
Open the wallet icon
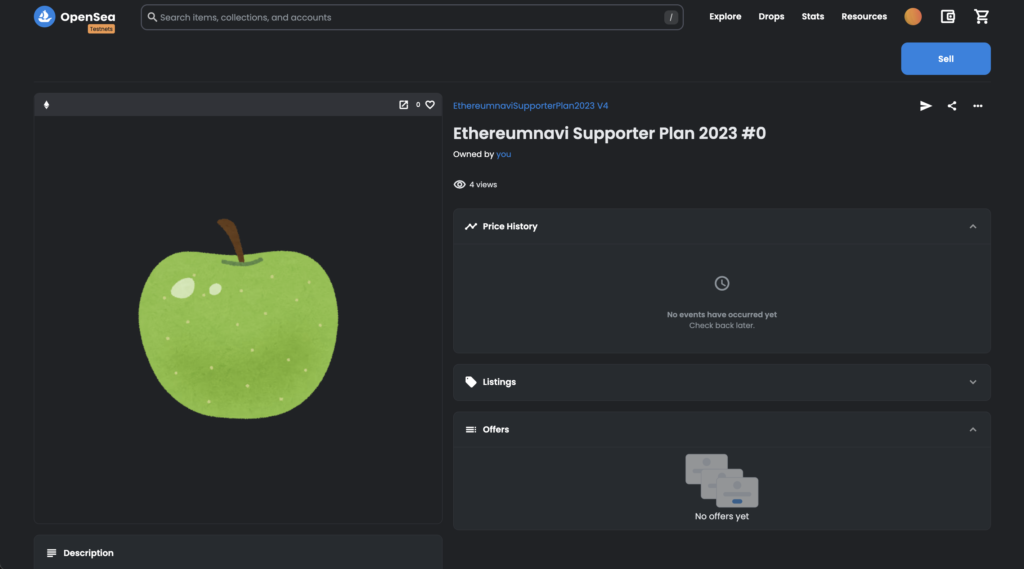coord(948,16)
